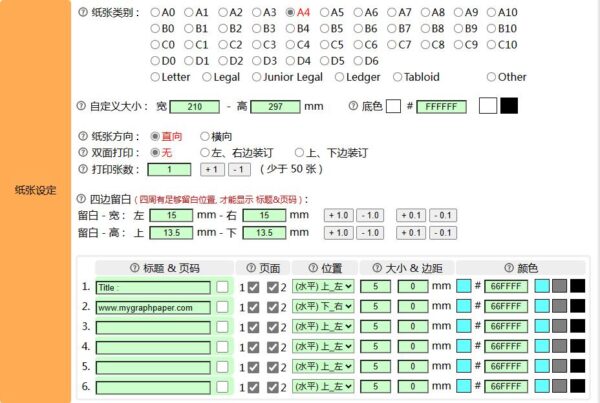600x403 pixels.
Task: Click help icon beside 纸张方向
Action: click(x=82, y=136)
